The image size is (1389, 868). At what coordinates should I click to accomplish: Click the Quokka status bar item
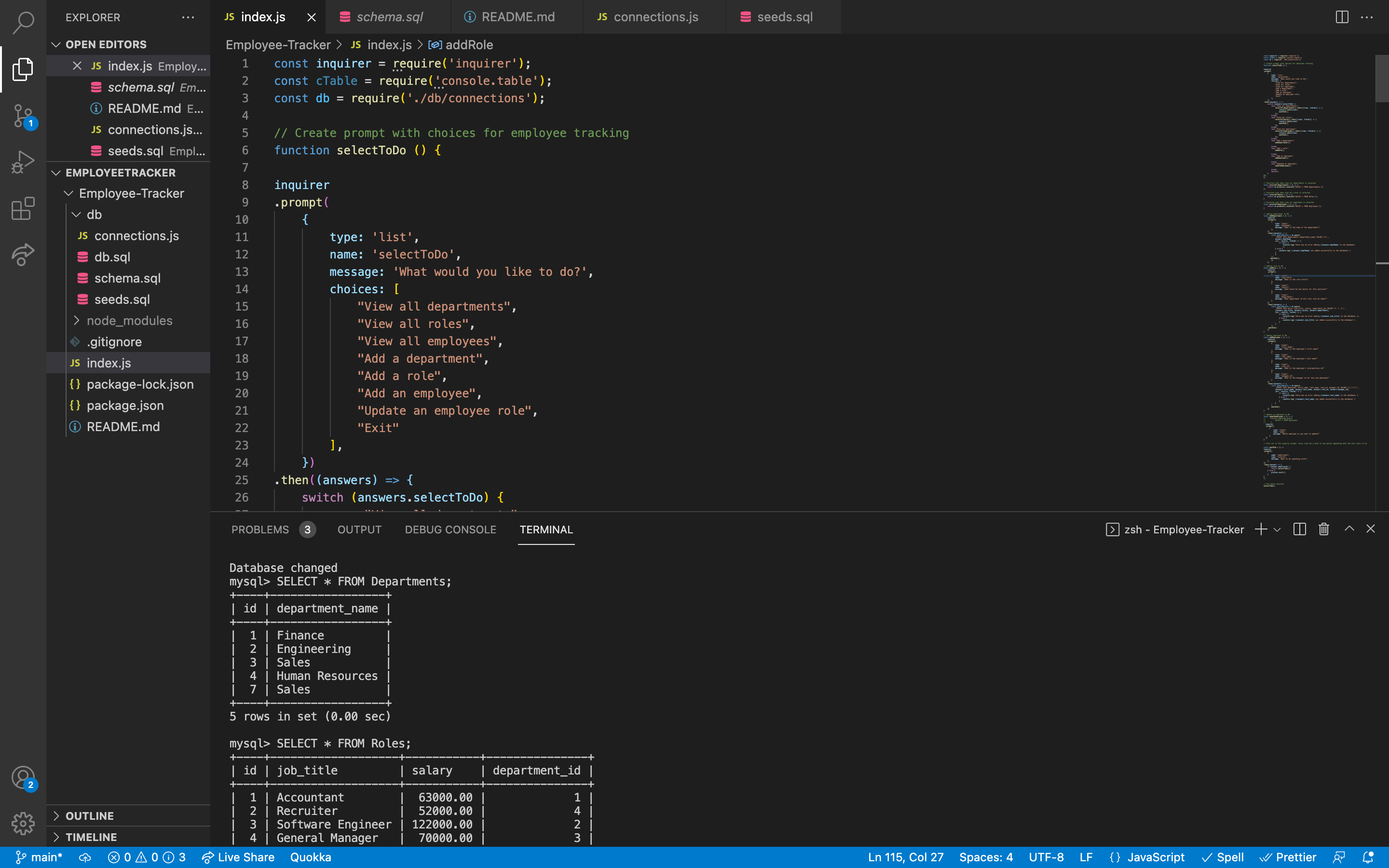coord(311,857)
